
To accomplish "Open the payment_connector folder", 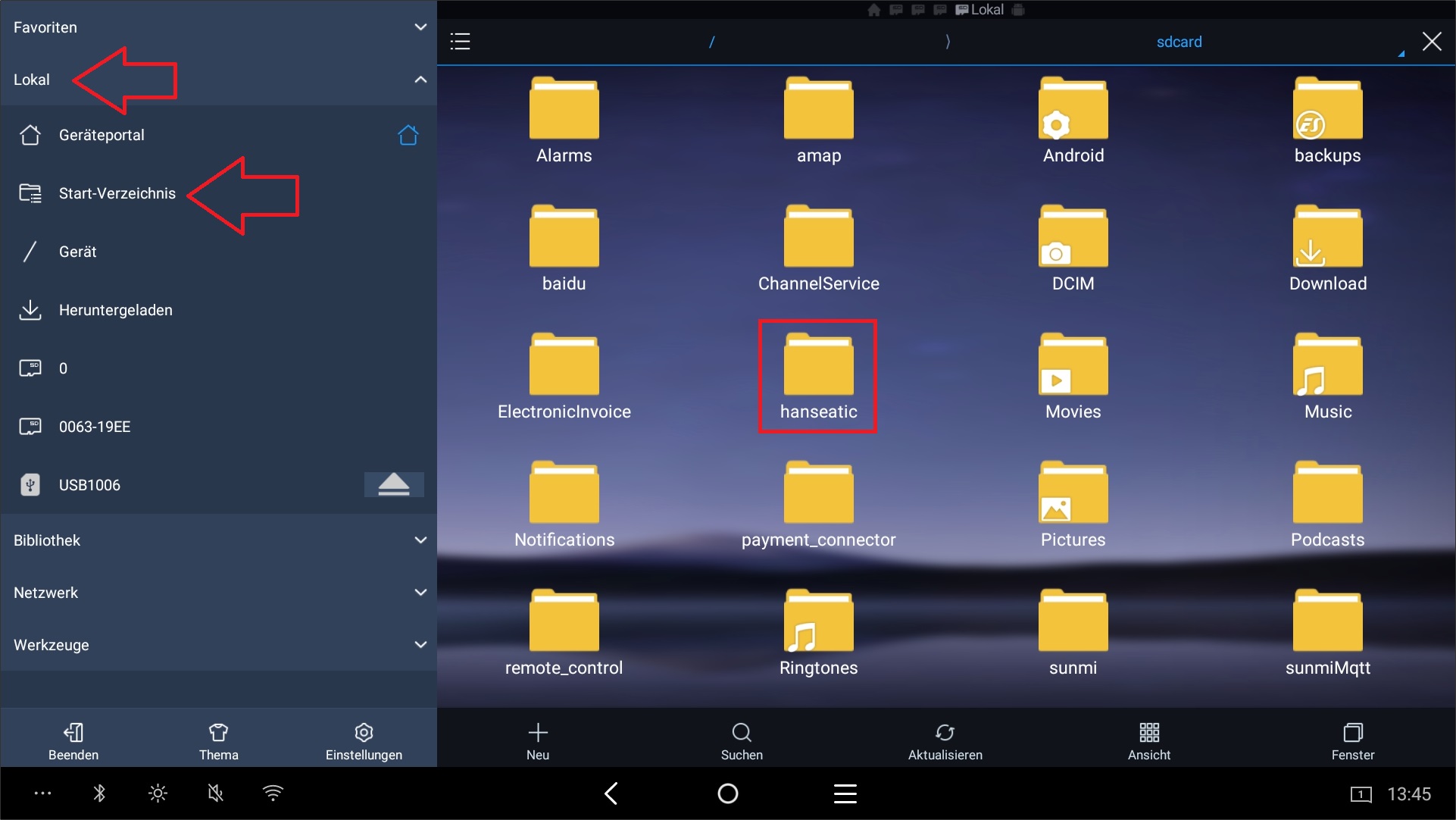I will (818, 505).
